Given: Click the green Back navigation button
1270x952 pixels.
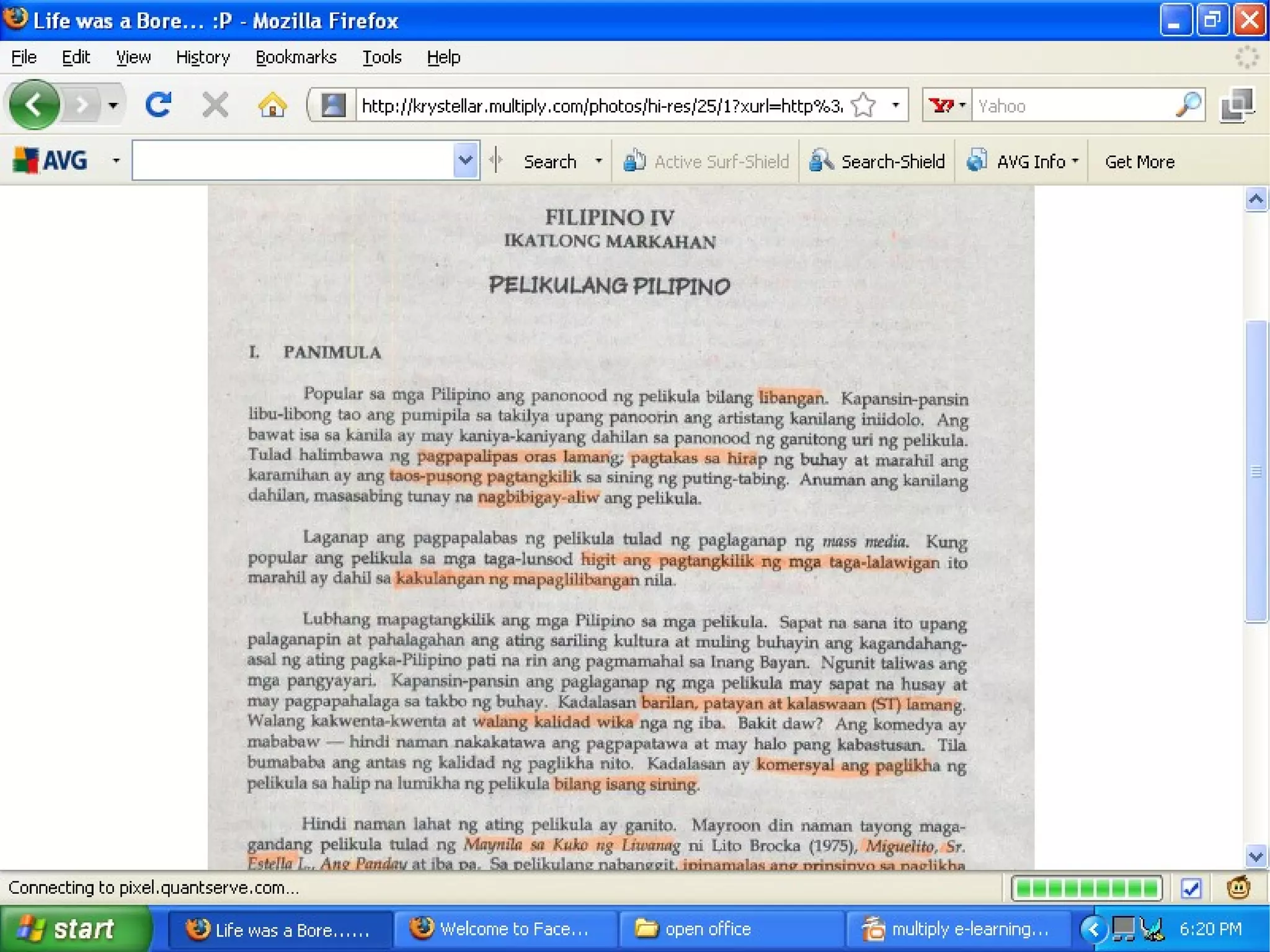Looking at the screenshot, I should point(35,105).
